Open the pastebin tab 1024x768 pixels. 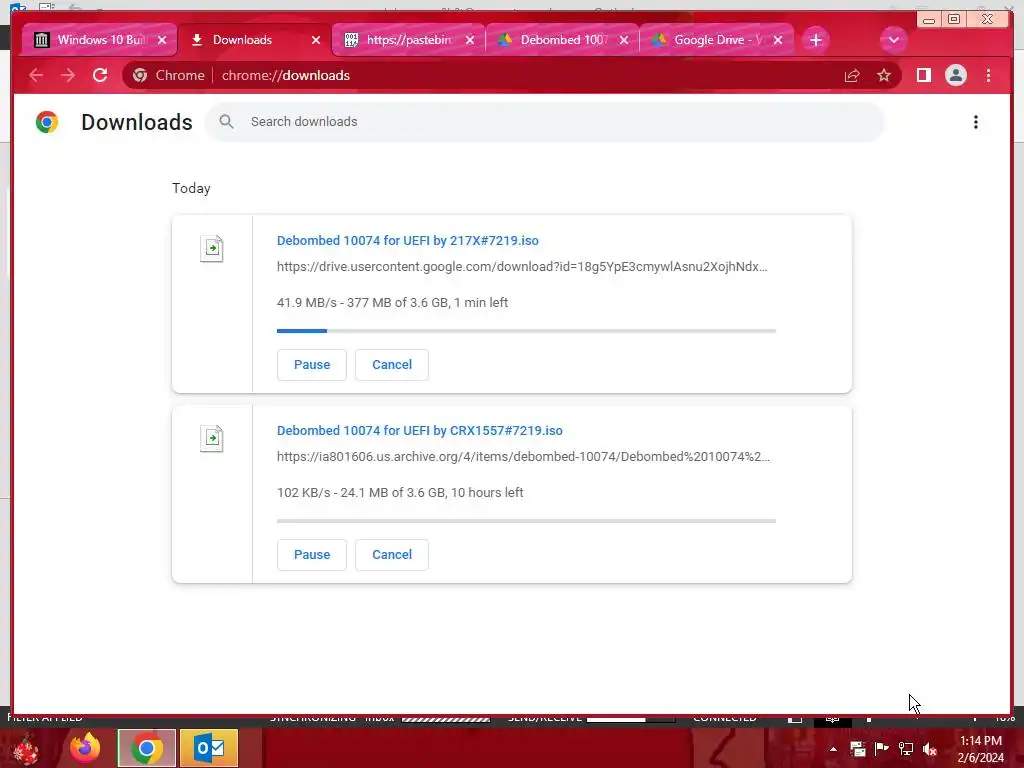(408, 40)
